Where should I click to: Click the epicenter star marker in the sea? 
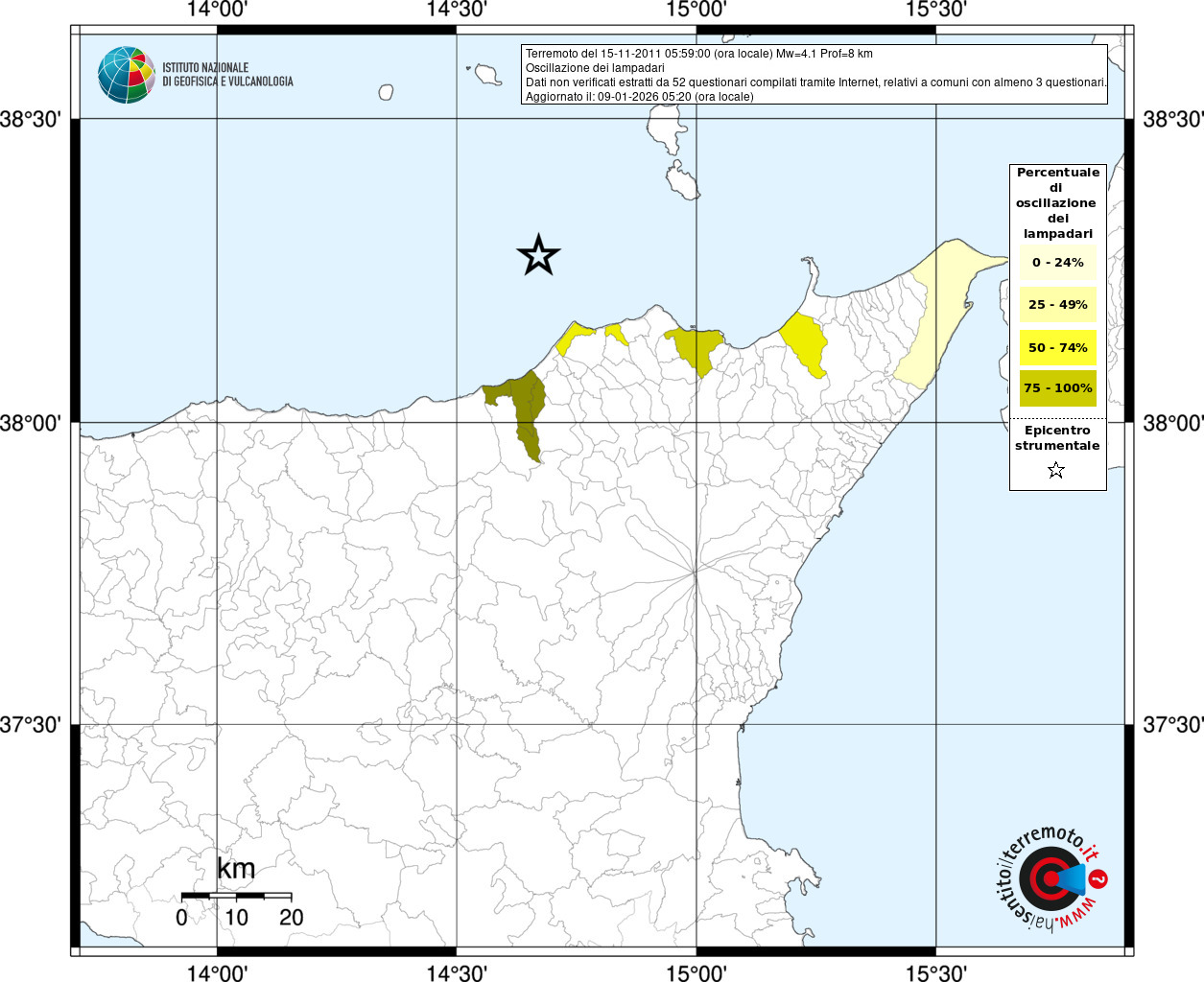538,255
